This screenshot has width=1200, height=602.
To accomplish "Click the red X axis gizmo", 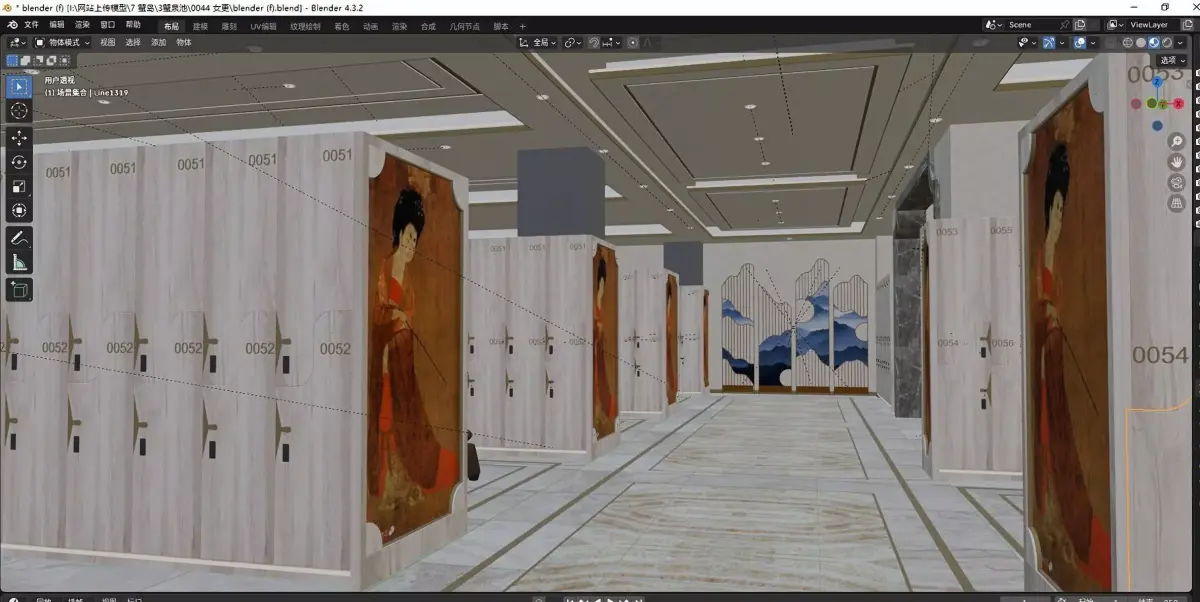I will [x=1180, y=103].
